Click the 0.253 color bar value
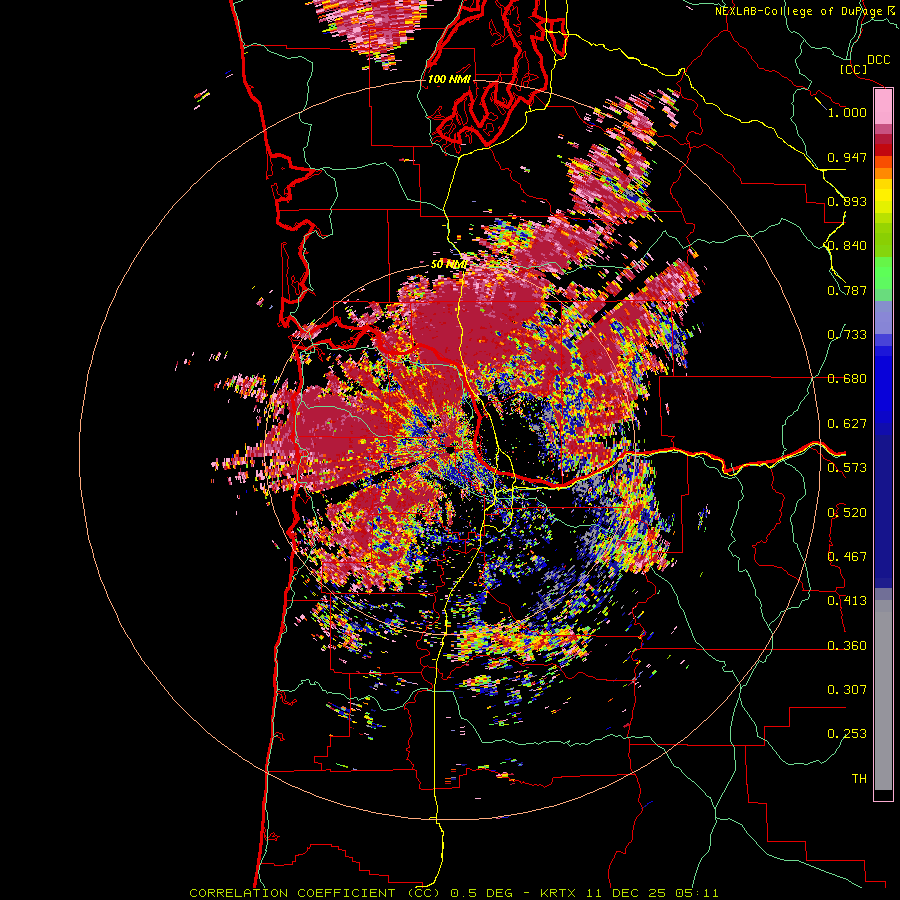Viewport: 900px width, 900px height. [x=847, y=734]
